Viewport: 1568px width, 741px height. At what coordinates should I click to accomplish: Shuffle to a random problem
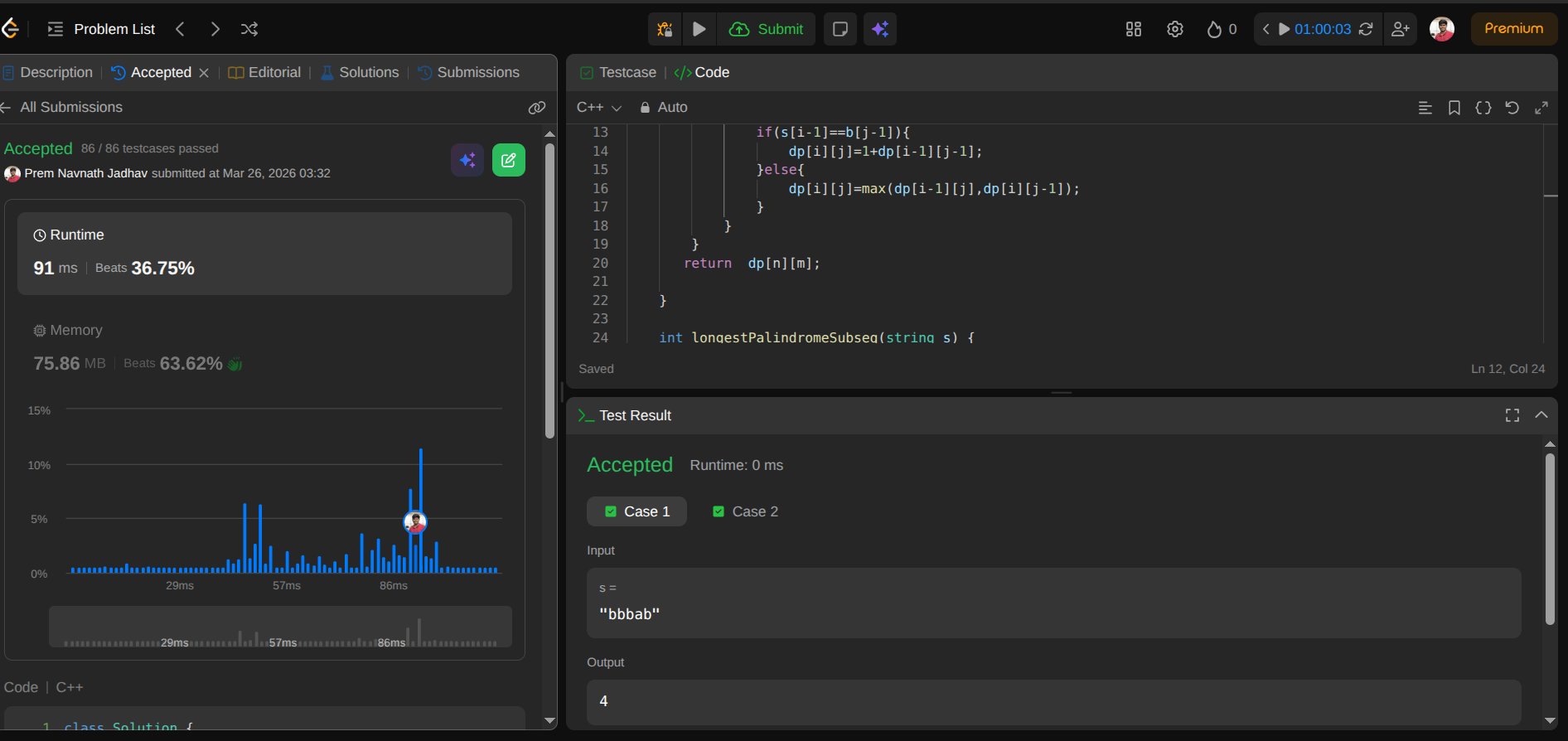249,29
